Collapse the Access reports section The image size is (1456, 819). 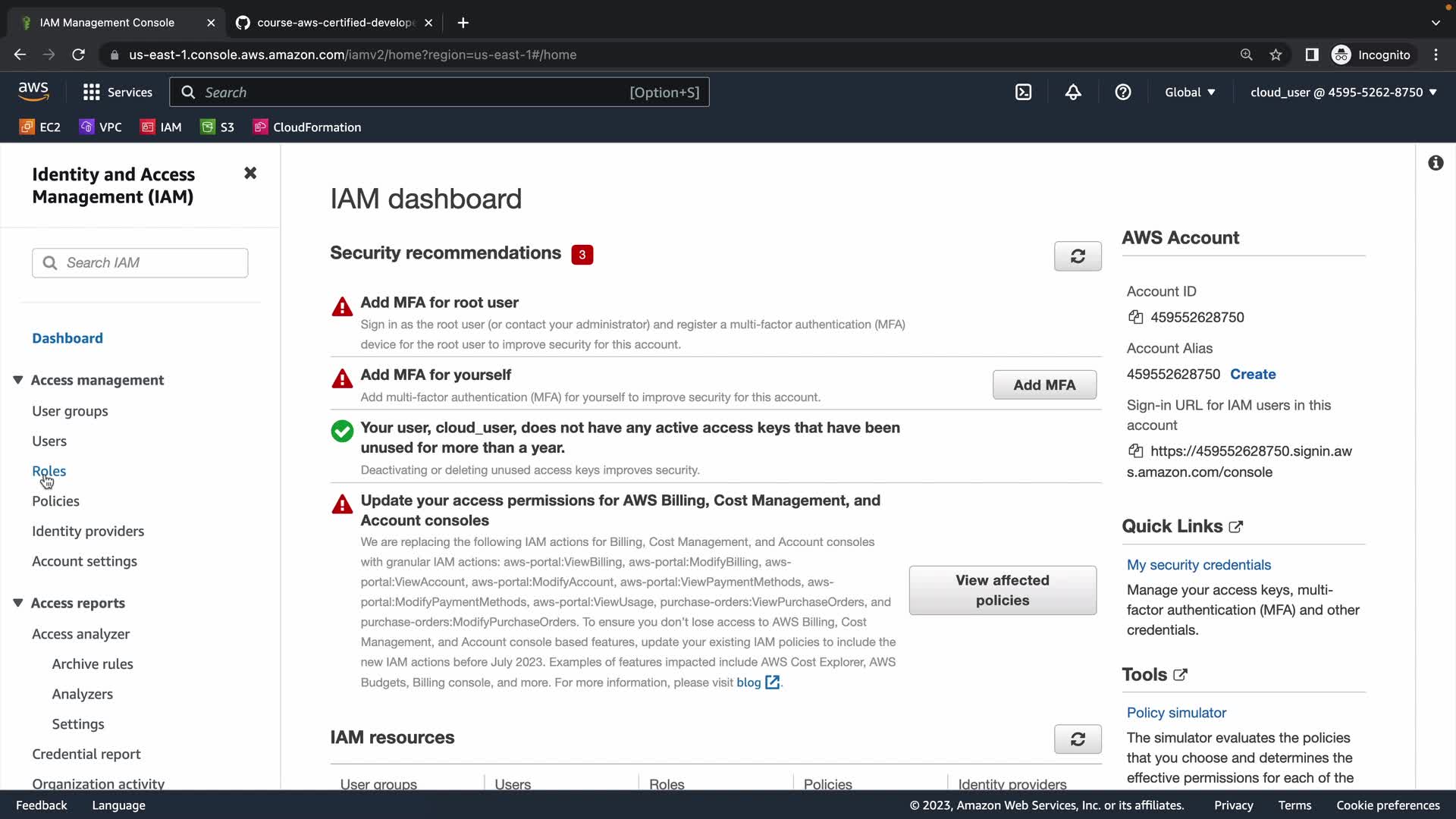tap(18, 603)
